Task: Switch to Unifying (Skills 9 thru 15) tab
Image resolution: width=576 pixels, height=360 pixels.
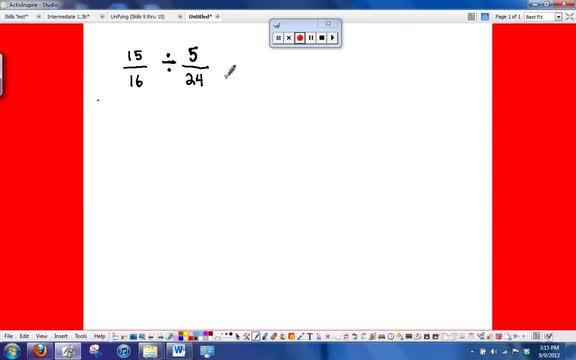Action: [x=137, y=17]
